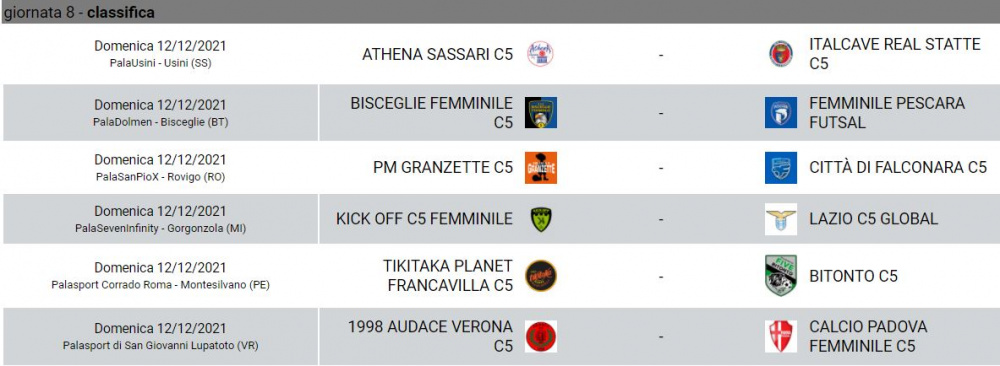
Task: Click the Città di Falconara crest icon
Action: [x=781, y=168]
